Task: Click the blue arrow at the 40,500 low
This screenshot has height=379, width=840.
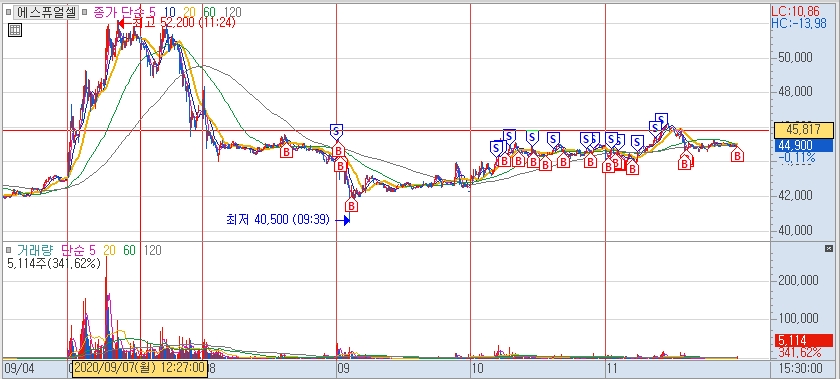Action: pos(343,220)
